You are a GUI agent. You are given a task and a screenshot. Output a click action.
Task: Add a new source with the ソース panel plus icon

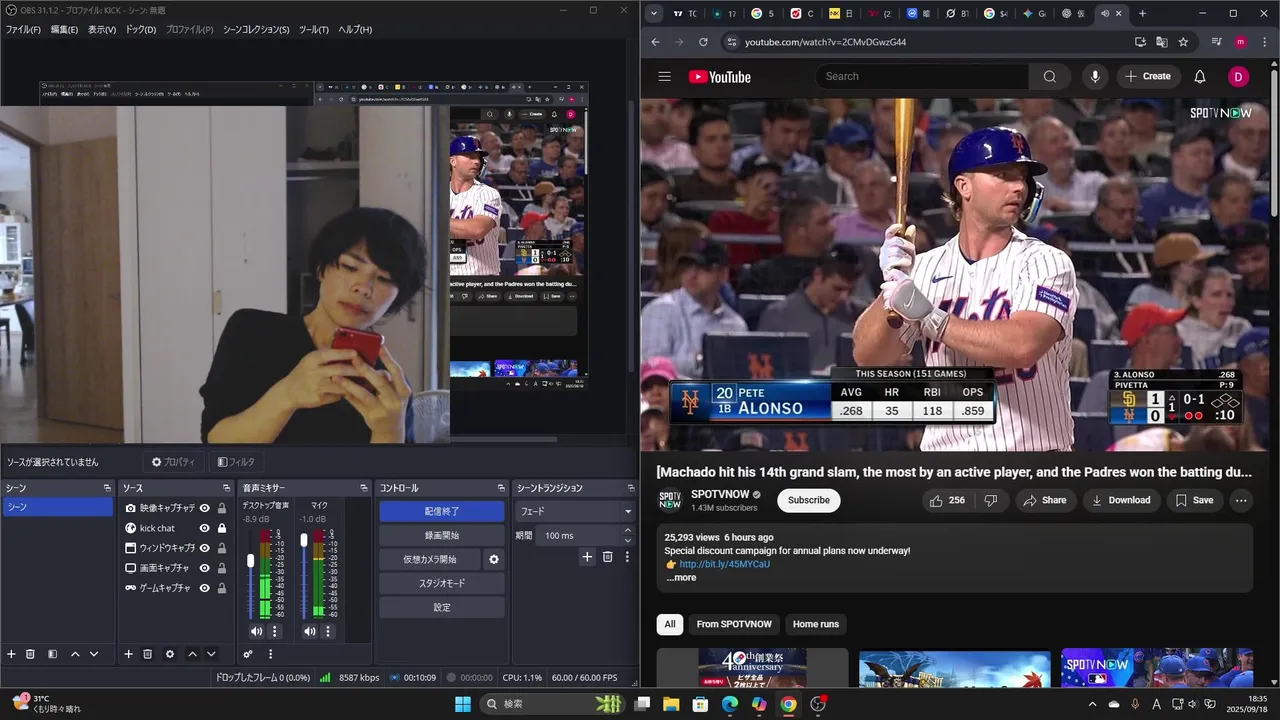(x=128, y=654)
